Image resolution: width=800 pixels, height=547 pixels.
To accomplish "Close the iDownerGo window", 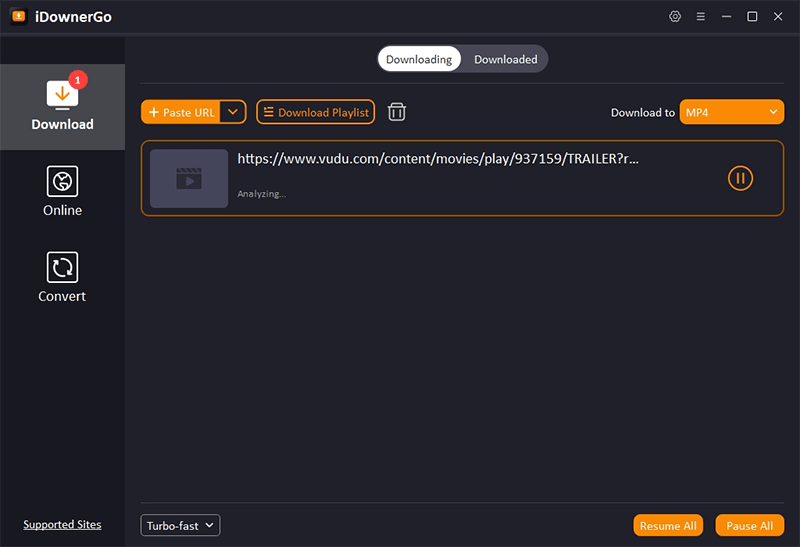I will pyautogui.click(x=778, y=16).
